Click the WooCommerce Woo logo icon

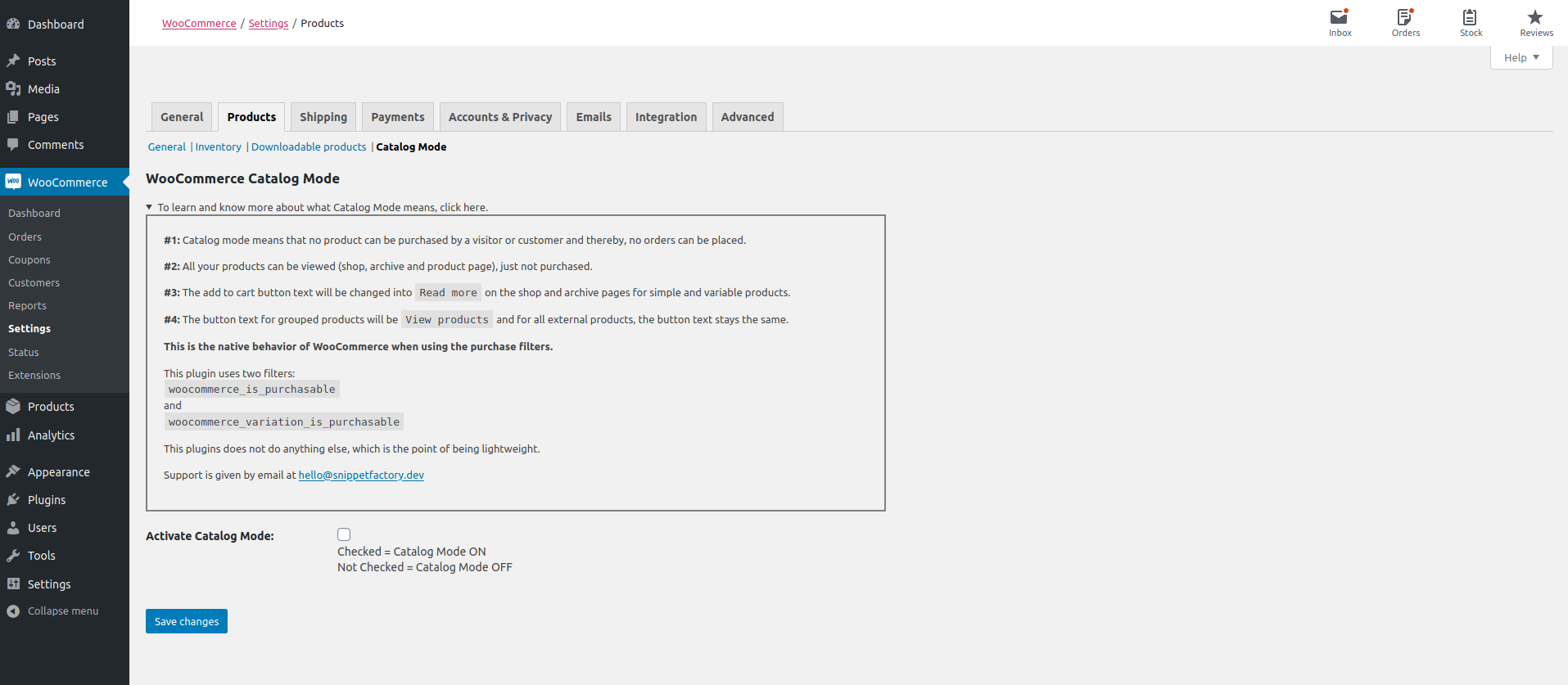13,182
